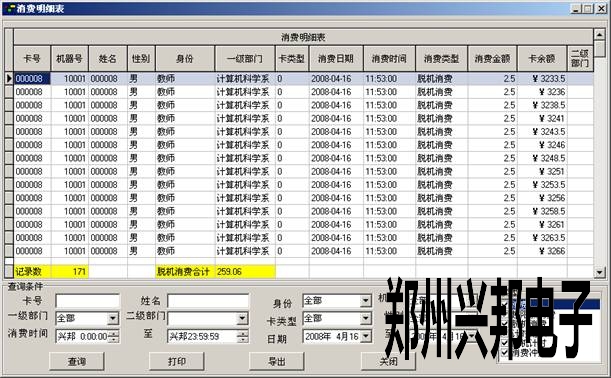Sort by the 消费金额 column header
This screenshot has height=378, width=611.
tap(492, 58)
